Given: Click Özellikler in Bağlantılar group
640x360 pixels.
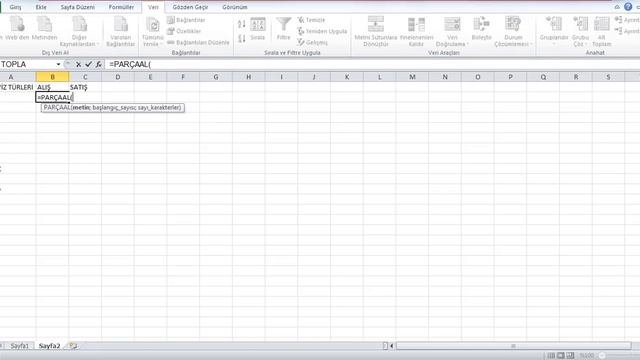Looking at the screenshot, I should pyautogui.click(x=184, y=31).
